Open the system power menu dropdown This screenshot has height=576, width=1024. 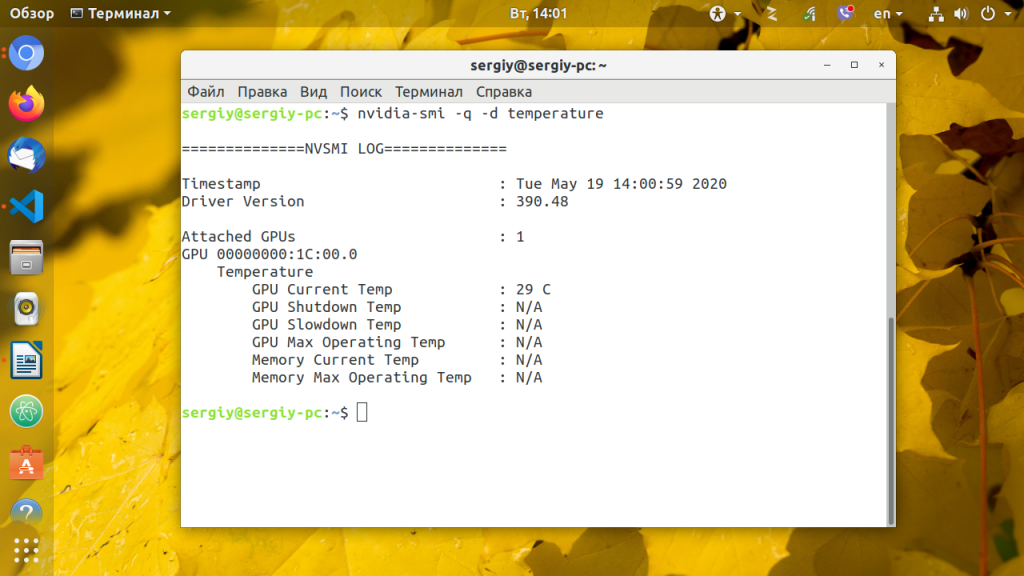(x=996, y=13)
